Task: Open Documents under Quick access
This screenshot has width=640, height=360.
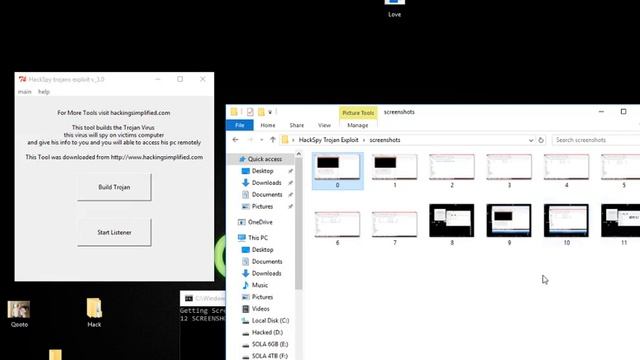Action: click(267, 195)
